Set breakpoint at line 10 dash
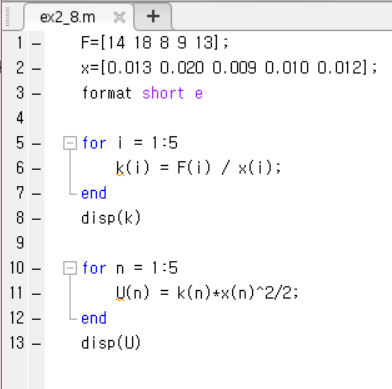 pos(37,269)
